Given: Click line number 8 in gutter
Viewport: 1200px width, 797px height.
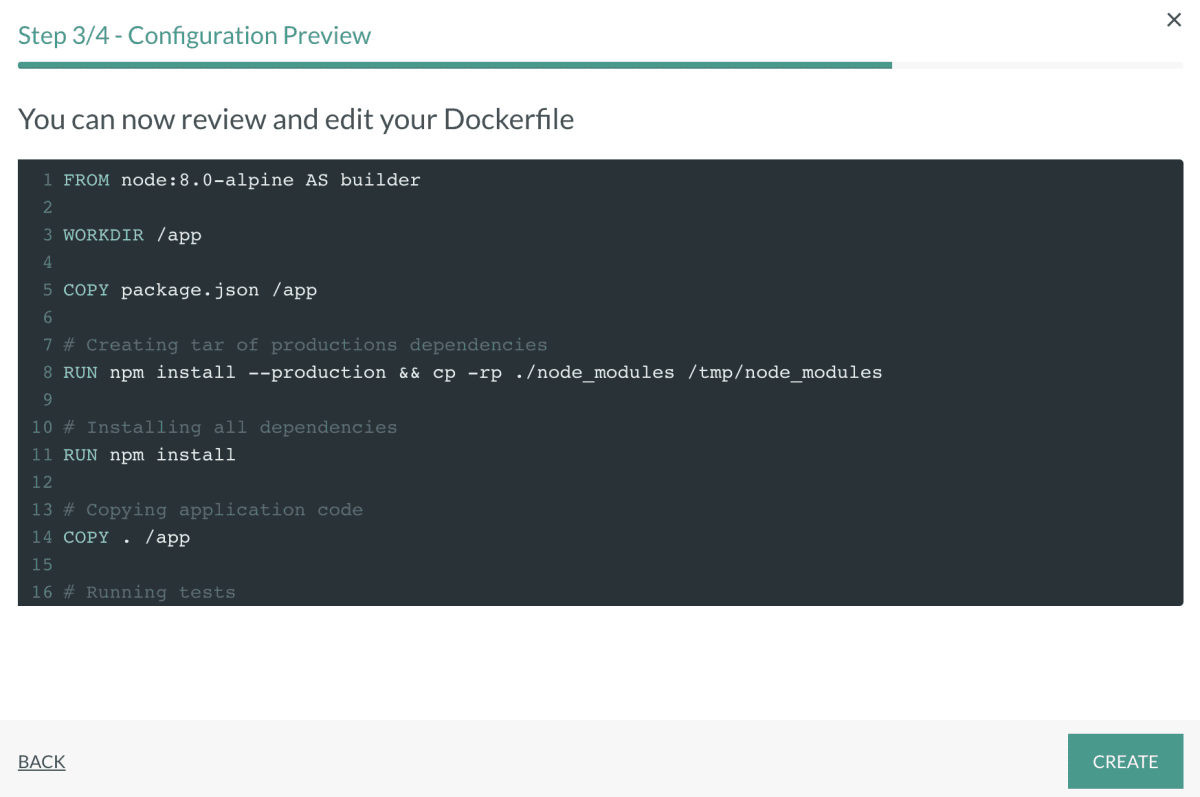Looking at the screenshot, I should pos(47,372).
